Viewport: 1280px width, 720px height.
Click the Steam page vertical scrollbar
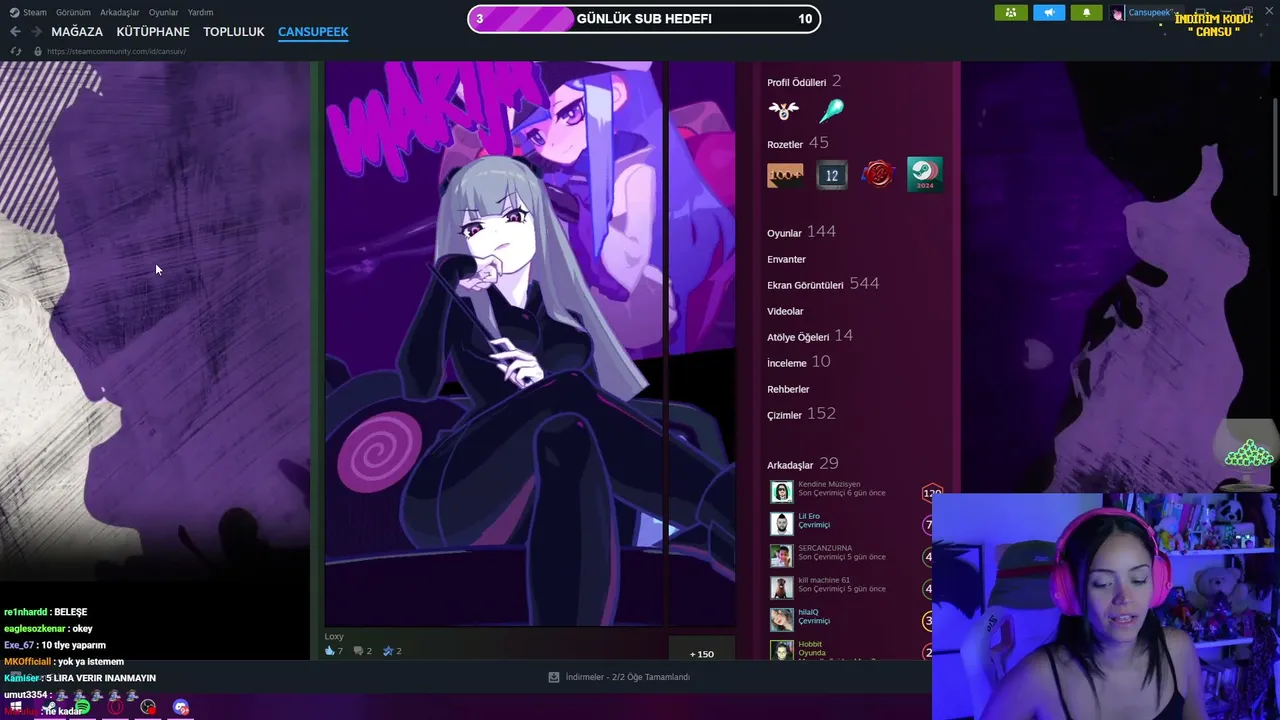click(1275, 148)
